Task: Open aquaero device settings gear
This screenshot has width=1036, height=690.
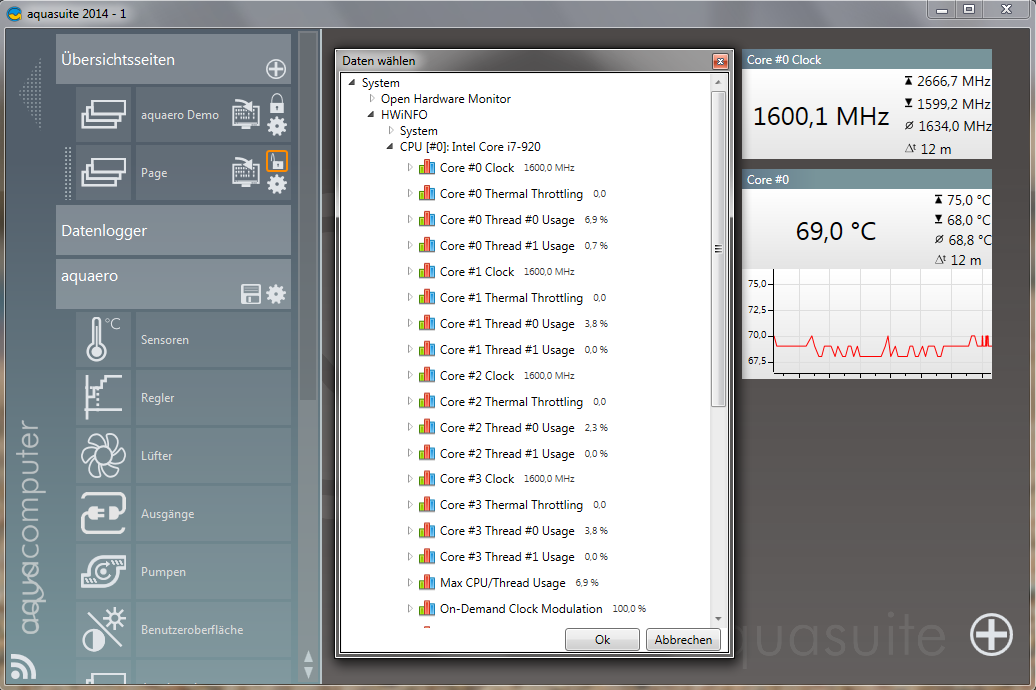Action: click(x=276, y=294)
